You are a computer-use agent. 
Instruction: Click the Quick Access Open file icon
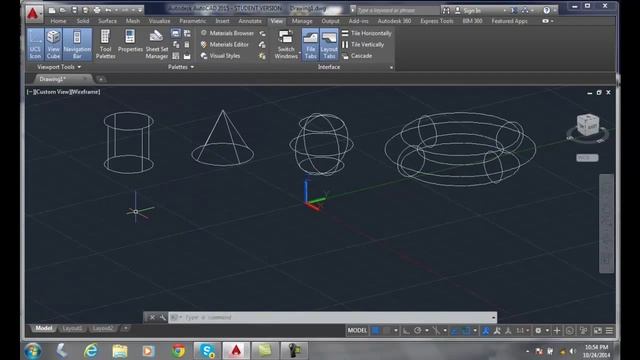click(63, 10)
